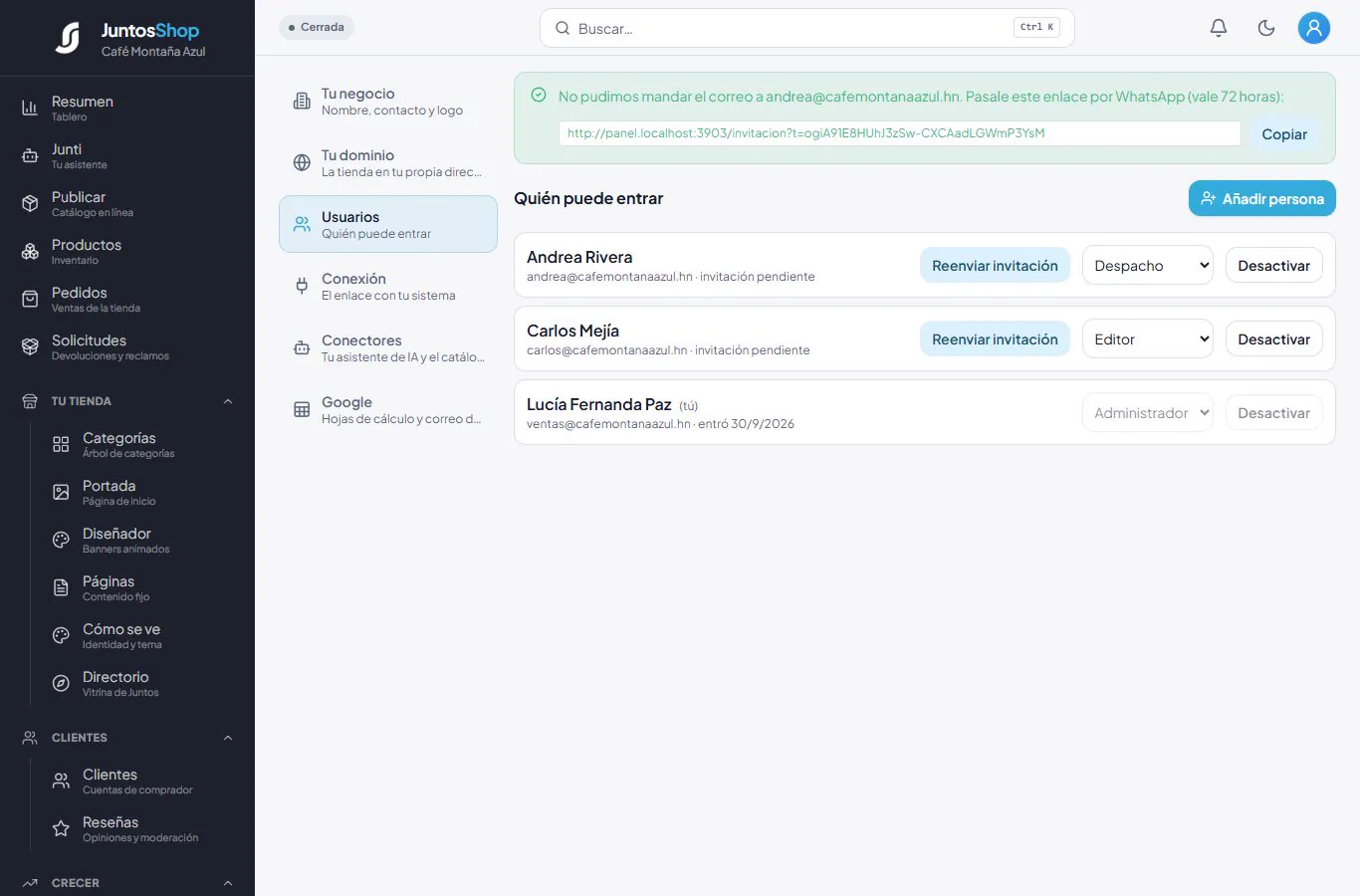Open Carlos Mejía's role dropdown
The image size is (1360, 896).
coord(1148,338)
